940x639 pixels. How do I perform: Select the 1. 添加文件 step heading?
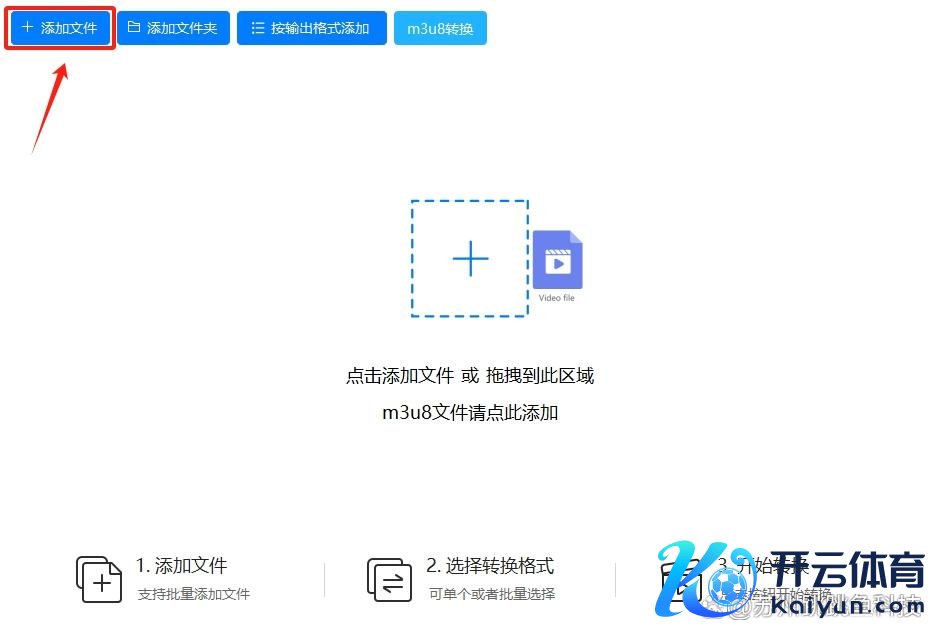click(x=182, y=566)
